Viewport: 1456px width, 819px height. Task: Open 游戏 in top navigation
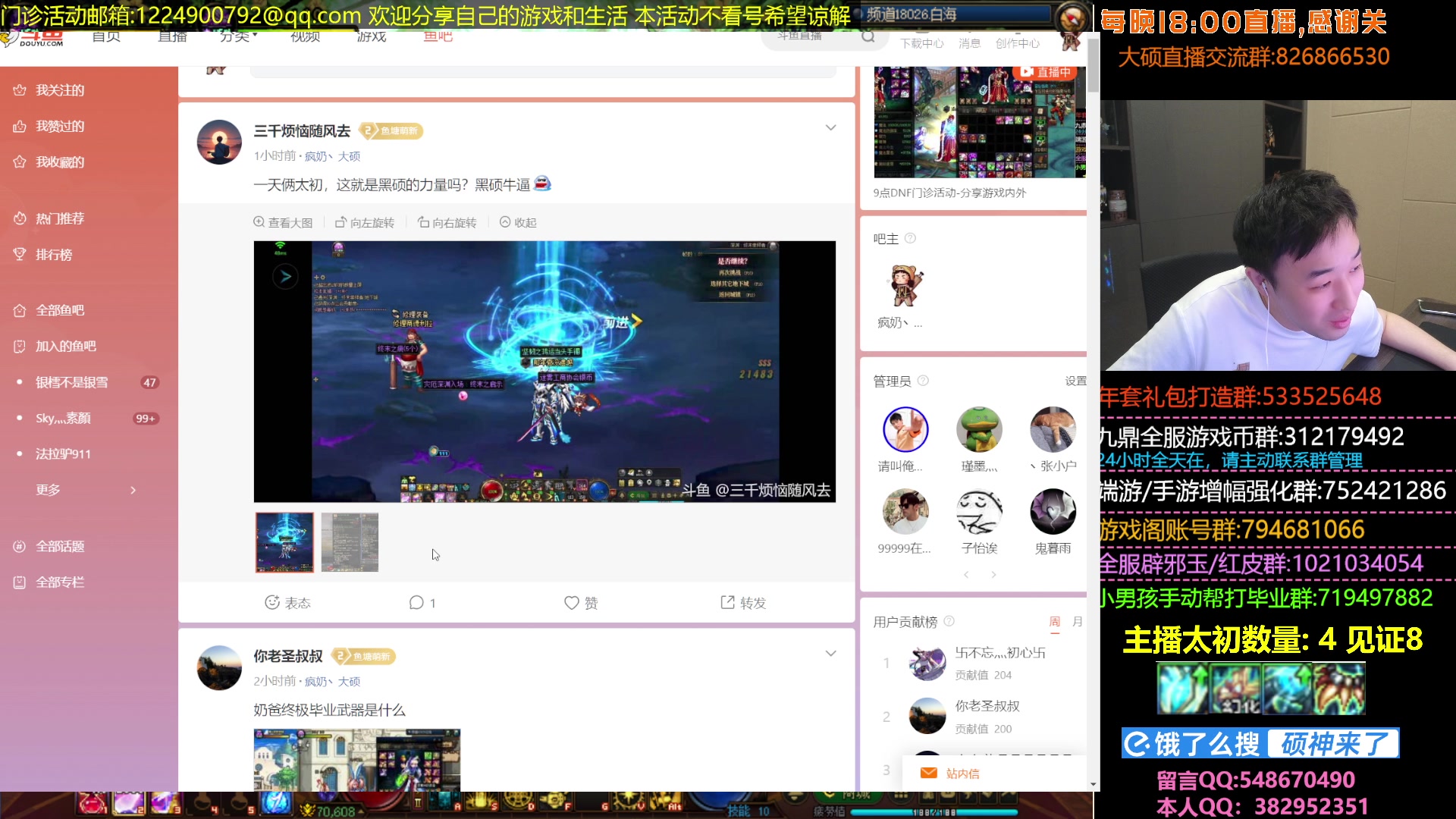coord(372,36)
